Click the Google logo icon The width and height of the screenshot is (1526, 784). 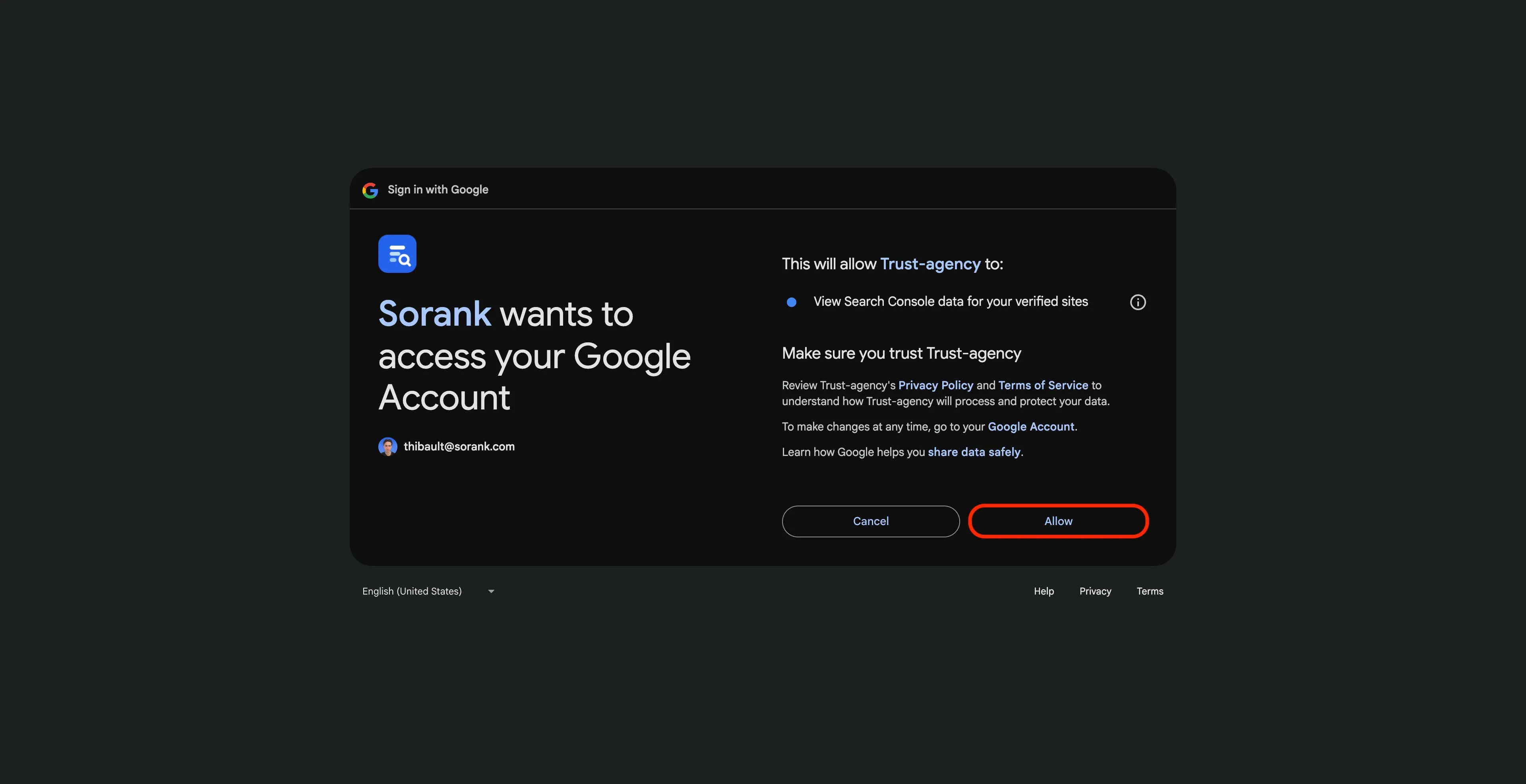point(370,190)
